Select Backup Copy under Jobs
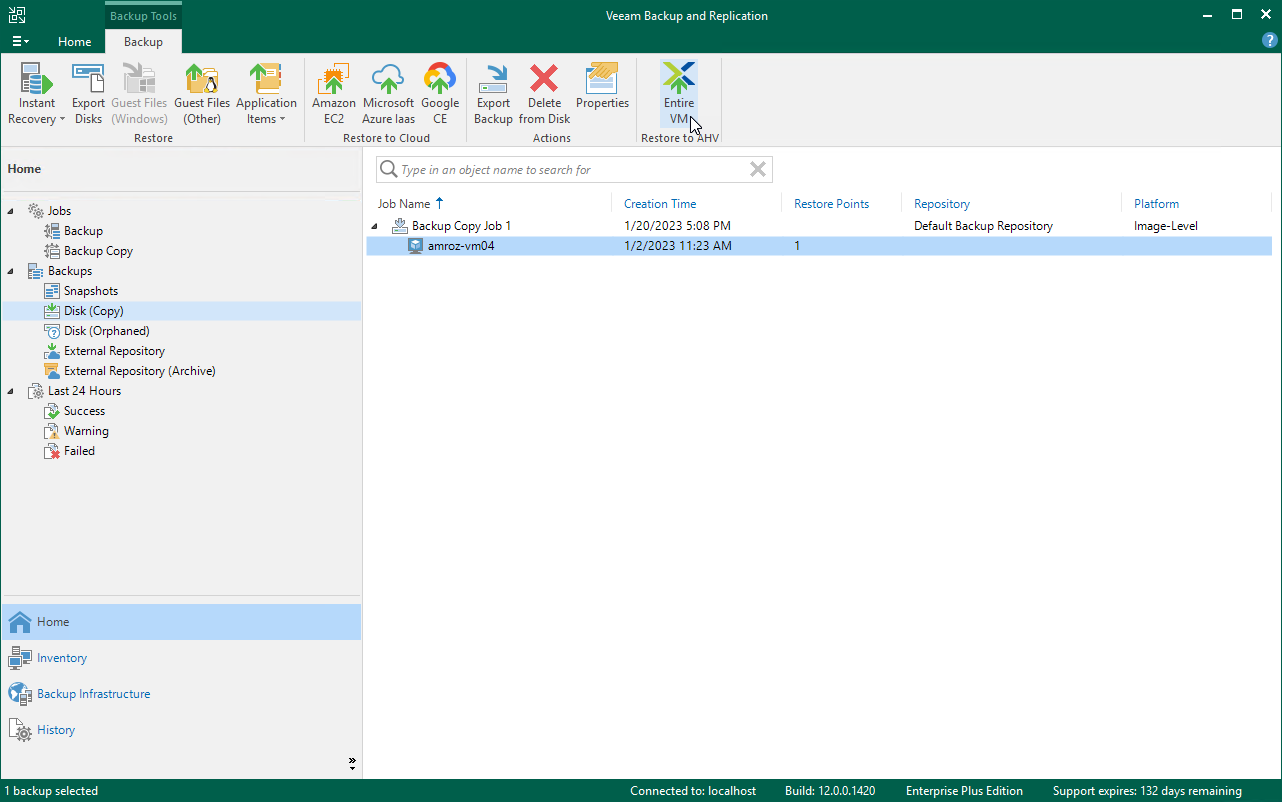The width and height of the screenshot is (1282, 802). tap(98, 251)
